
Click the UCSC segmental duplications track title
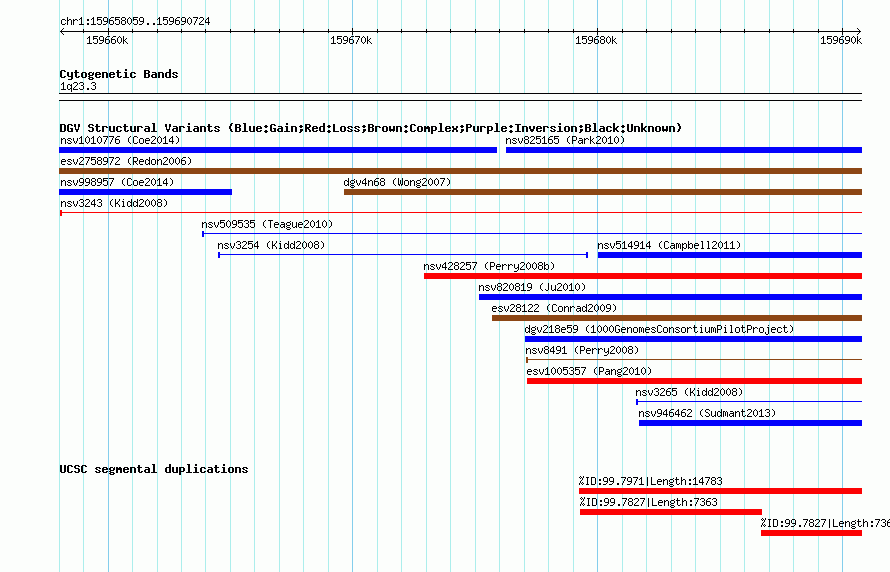click(154, 469)
